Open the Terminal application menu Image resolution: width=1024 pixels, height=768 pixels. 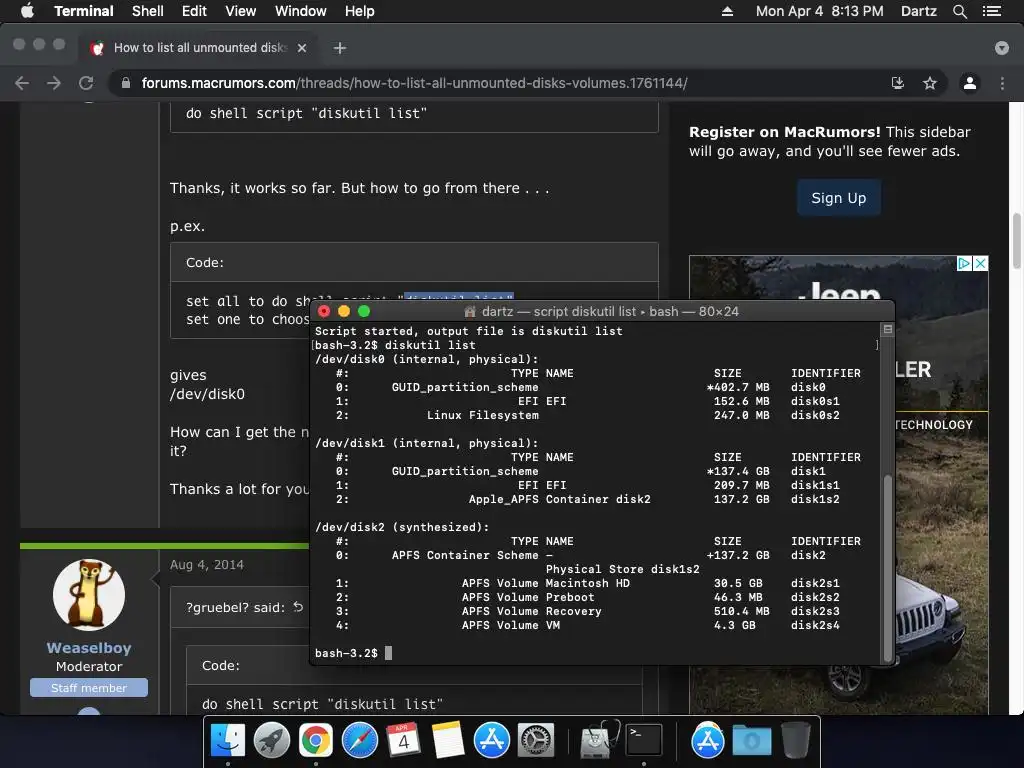pyautogui.click(x=84, y=11)
